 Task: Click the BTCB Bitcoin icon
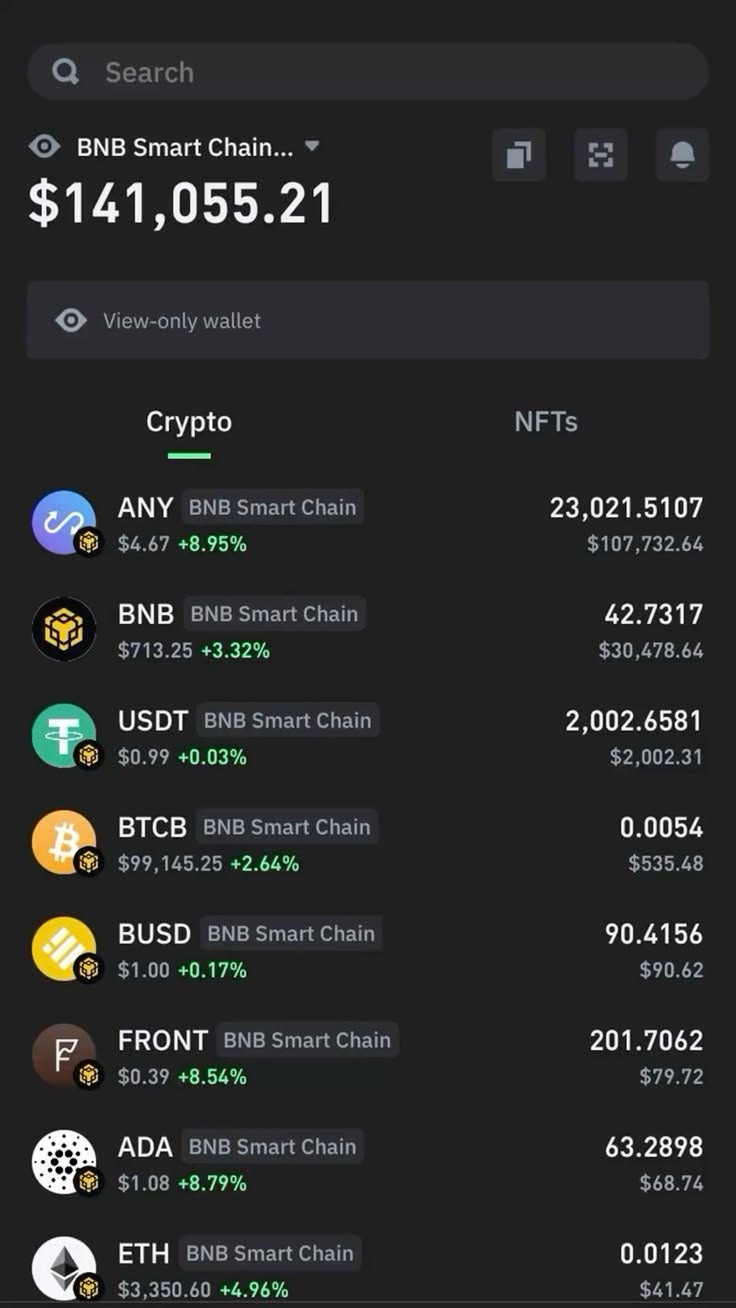click(x=64, y=842)
